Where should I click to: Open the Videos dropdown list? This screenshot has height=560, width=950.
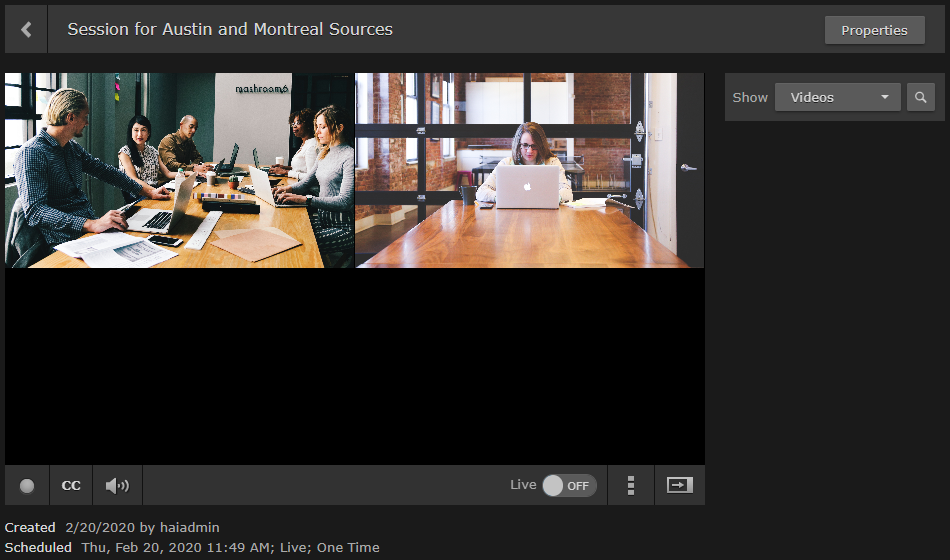tap(838, 97)
